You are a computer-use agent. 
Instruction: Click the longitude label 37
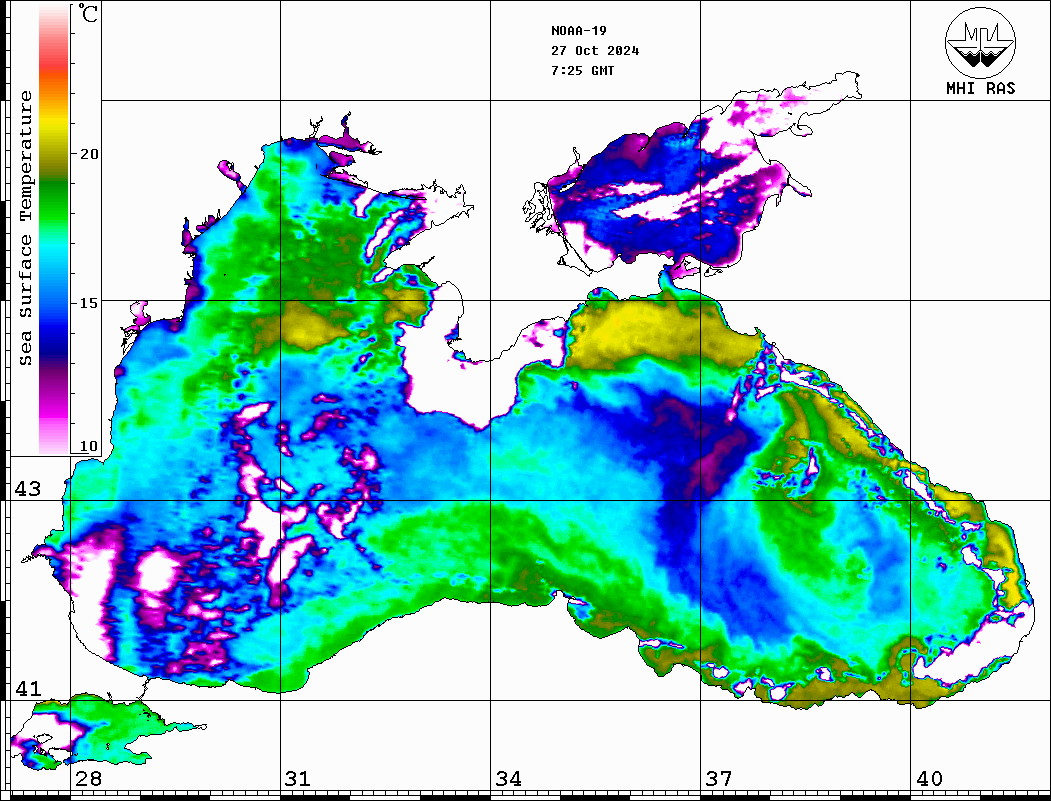[x=719, y=779]
